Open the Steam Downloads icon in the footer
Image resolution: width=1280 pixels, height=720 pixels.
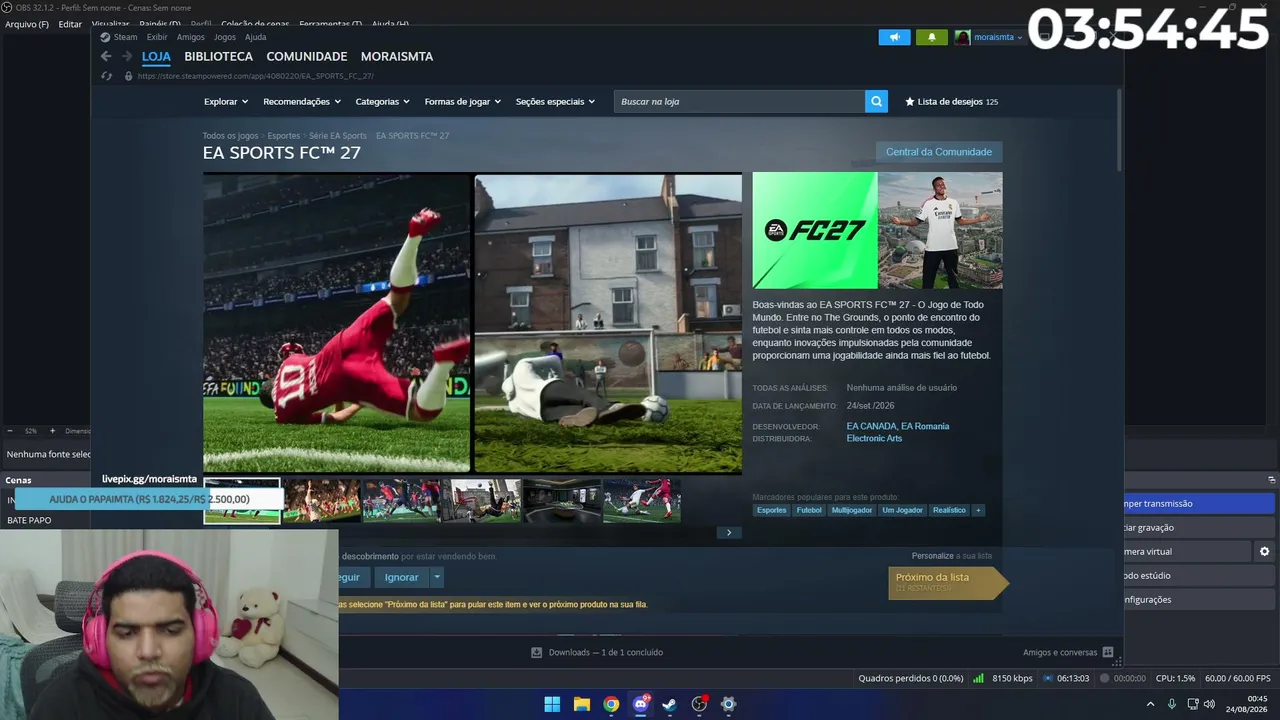coord(537,652)
